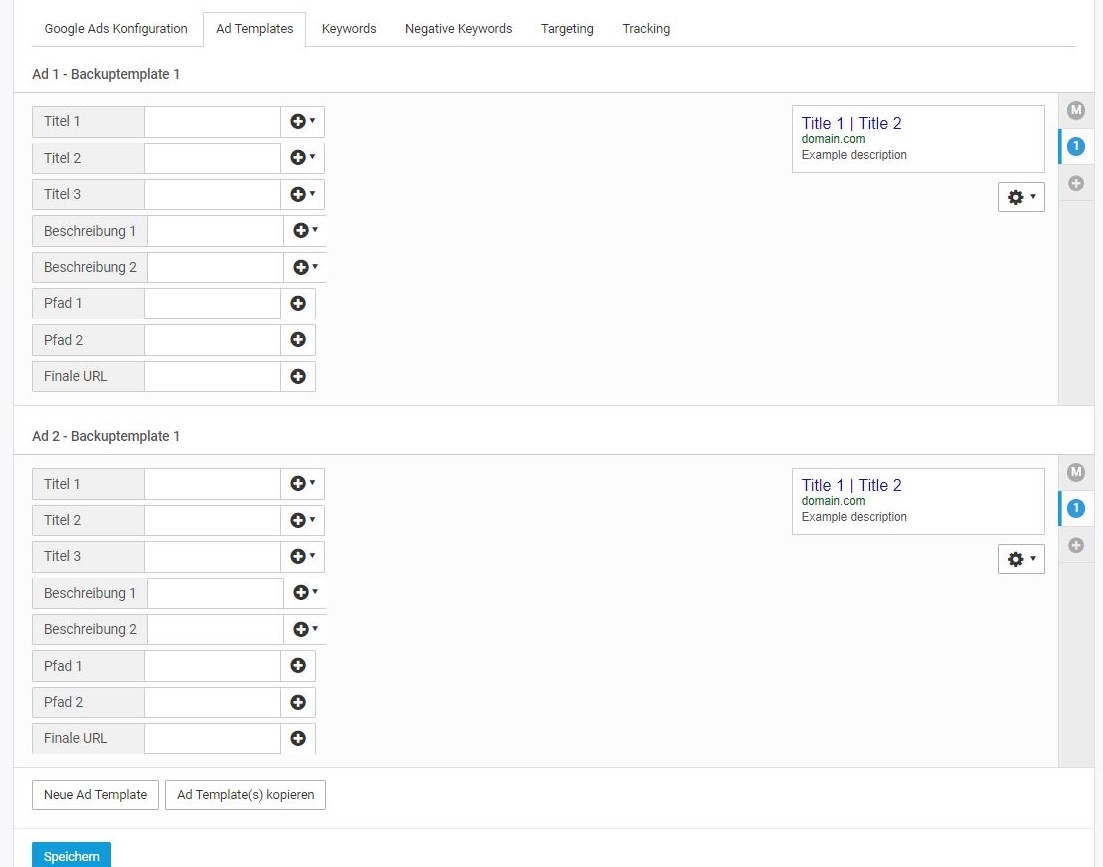The width and height of the screenshot is (1103, 867).
Task: Click Ad Template(s) kopieren button
Action: [x=246, y=795]
